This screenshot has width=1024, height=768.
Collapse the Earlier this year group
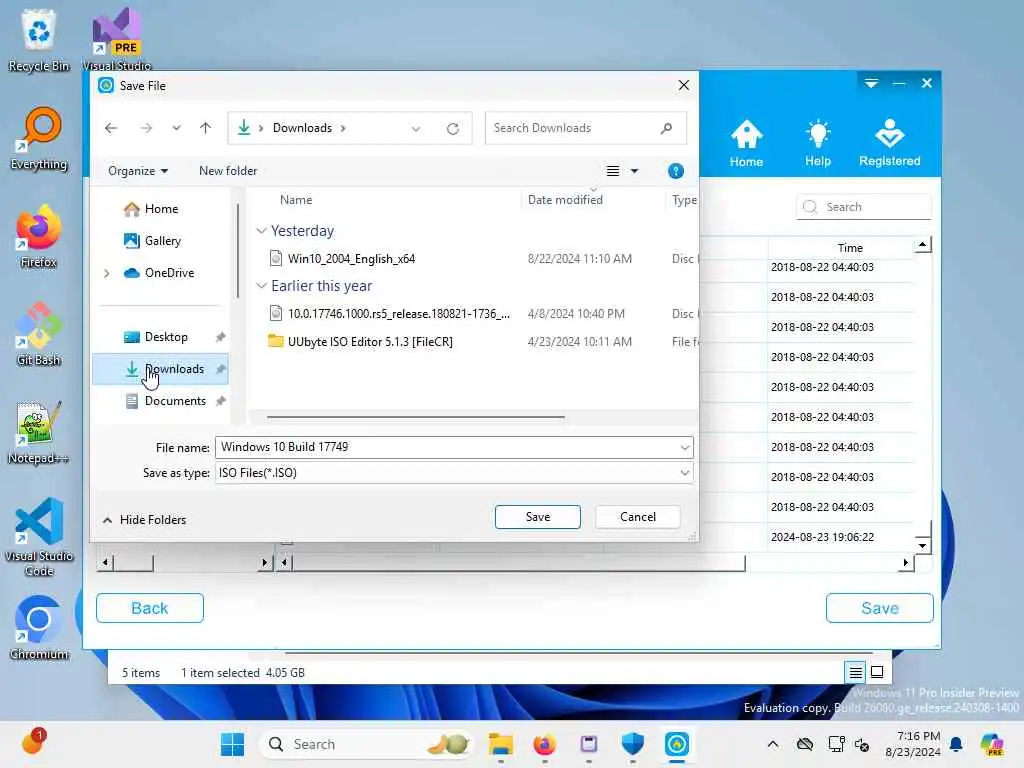[x=261, y=285]
